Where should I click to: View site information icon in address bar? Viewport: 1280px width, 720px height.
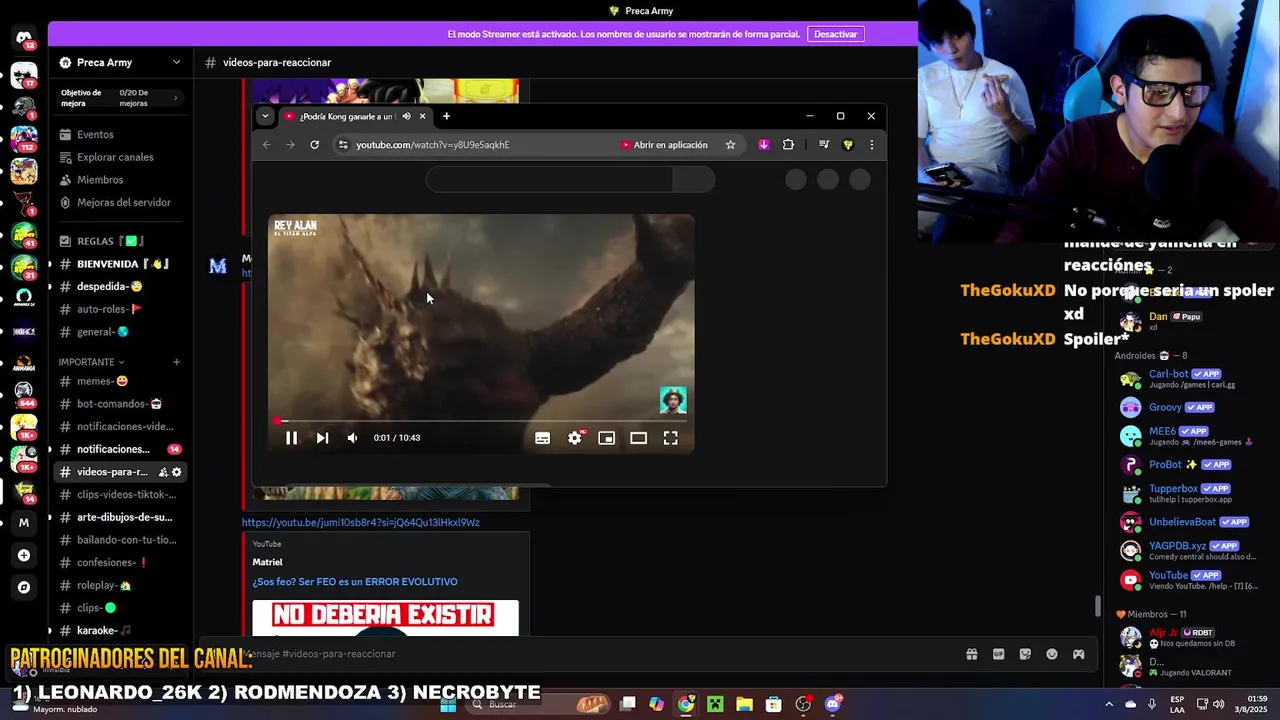click(343, 145)
